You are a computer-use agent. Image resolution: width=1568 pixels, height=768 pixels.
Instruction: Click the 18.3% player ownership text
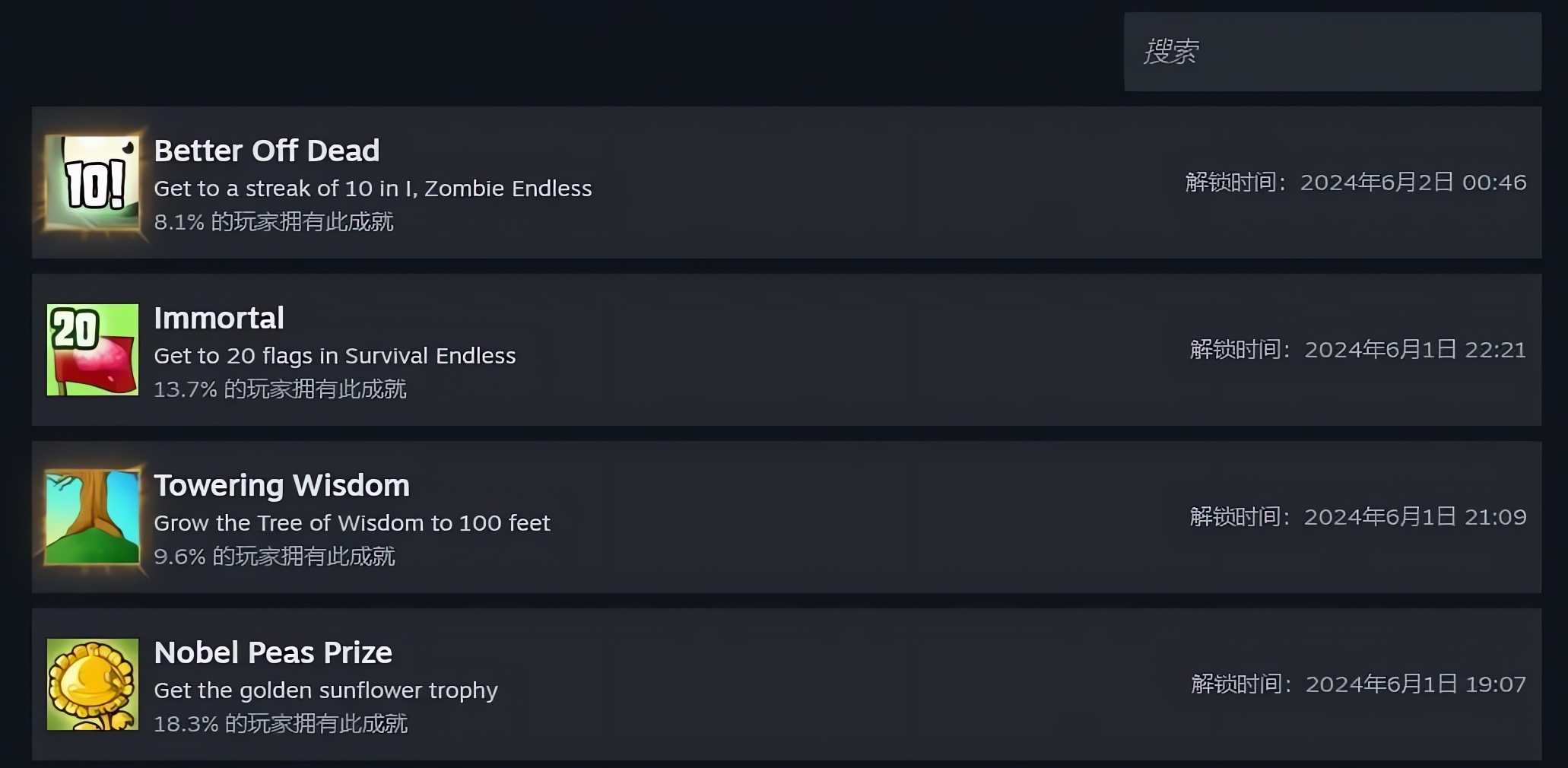tap(281, 724)
